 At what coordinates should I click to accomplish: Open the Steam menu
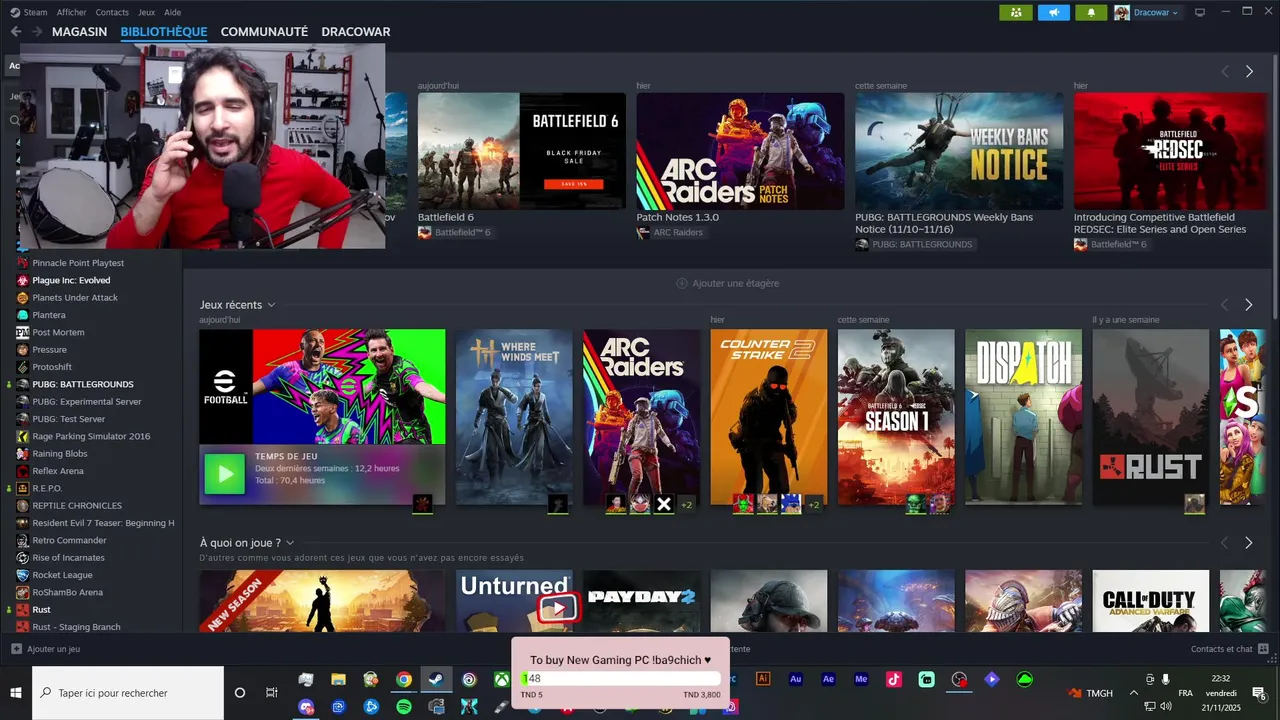click(x=30, y=12)
